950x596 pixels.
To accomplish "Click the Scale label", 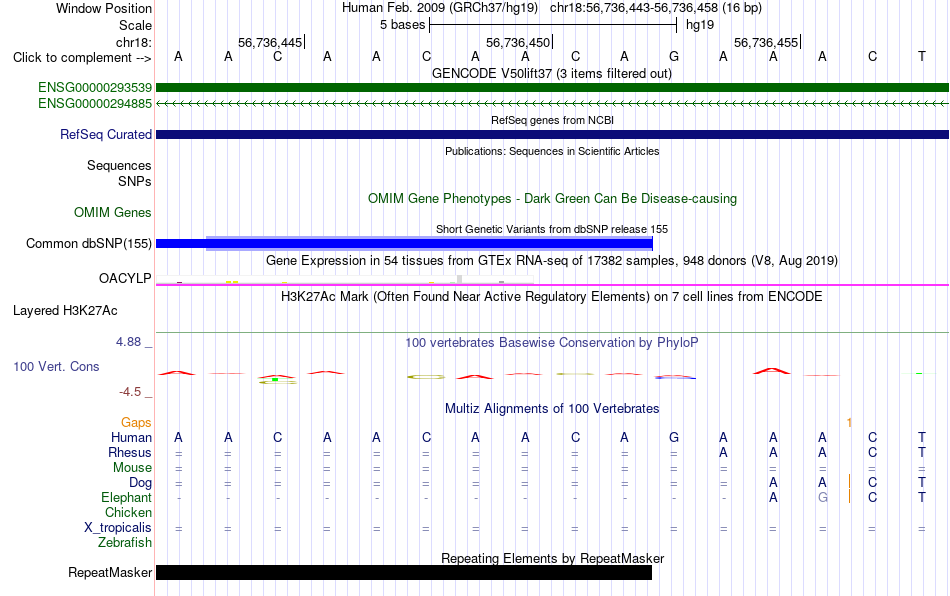I will 136,26.
